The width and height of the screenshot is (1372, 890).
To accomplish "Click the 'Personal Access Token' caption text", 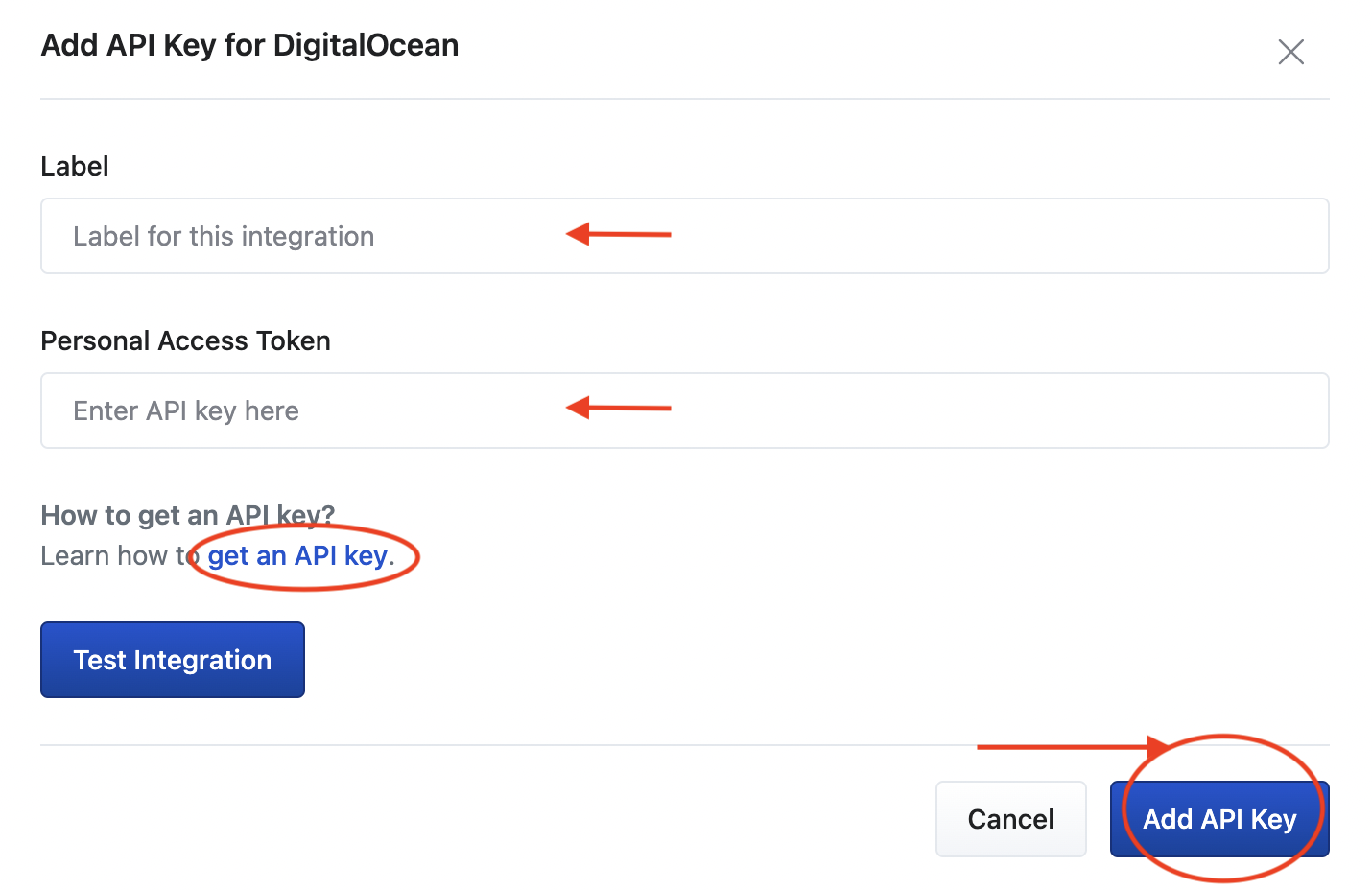I will pyautogui.click(x=185, y=340).
